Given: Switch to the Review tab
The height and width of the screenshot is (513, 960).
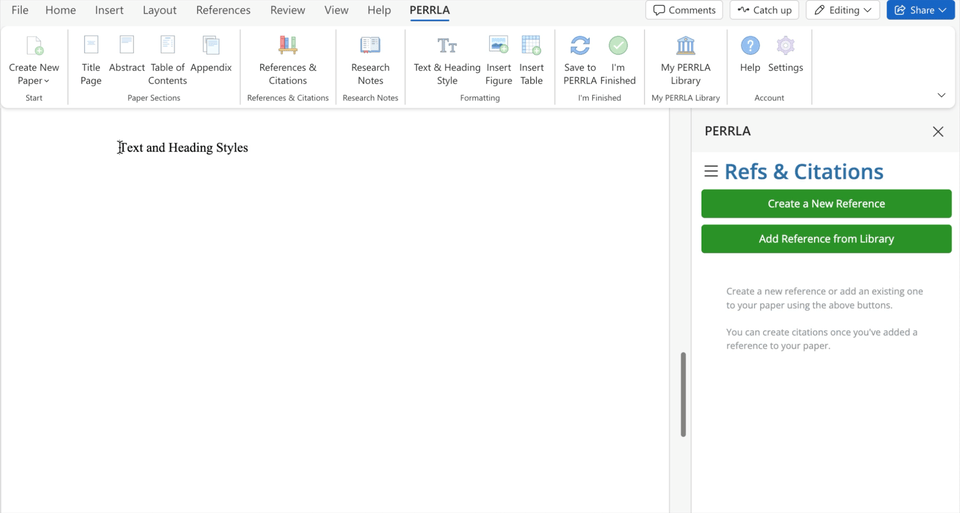Looking at the screenshot, I should point(288,10).
